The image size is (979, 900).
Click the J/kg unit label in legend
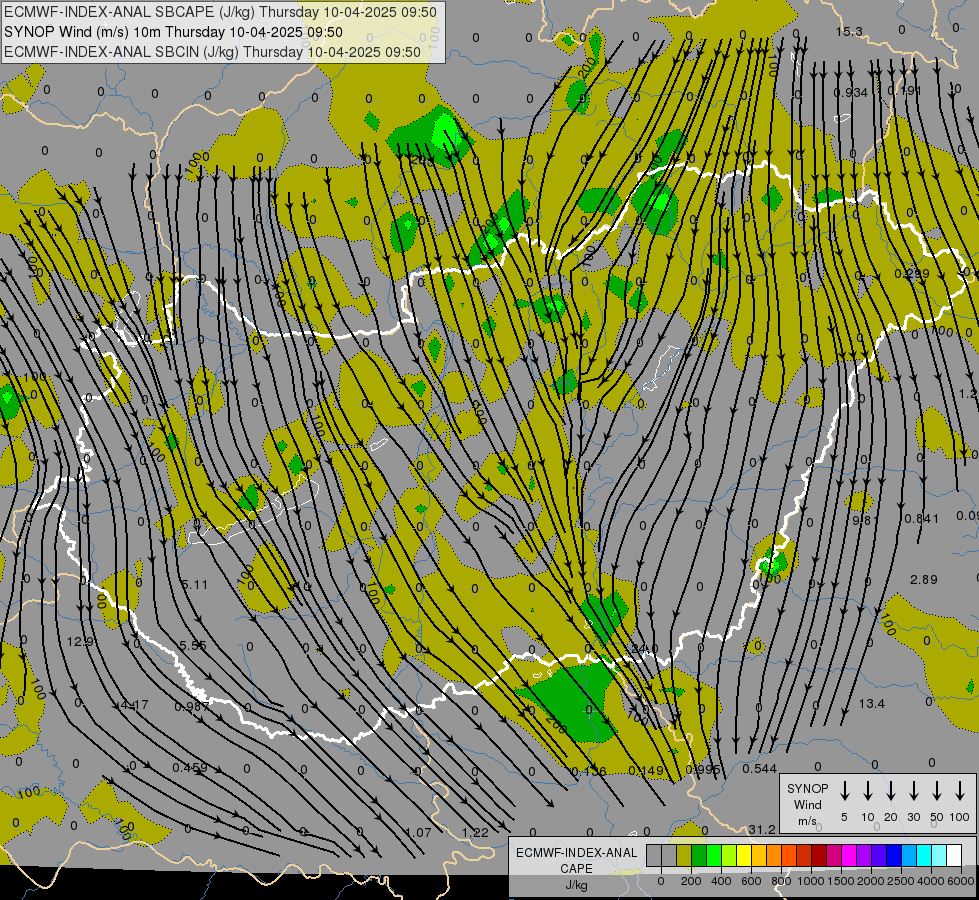click(x=576, y=885)
